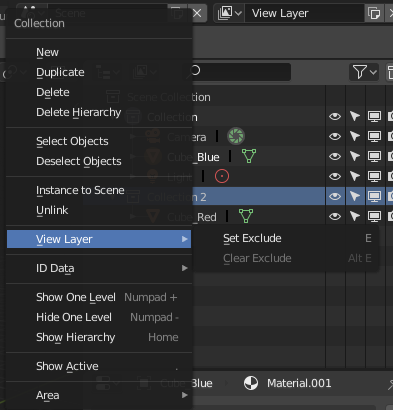Hide Cube_Red using its eye icon

[335, 216]
